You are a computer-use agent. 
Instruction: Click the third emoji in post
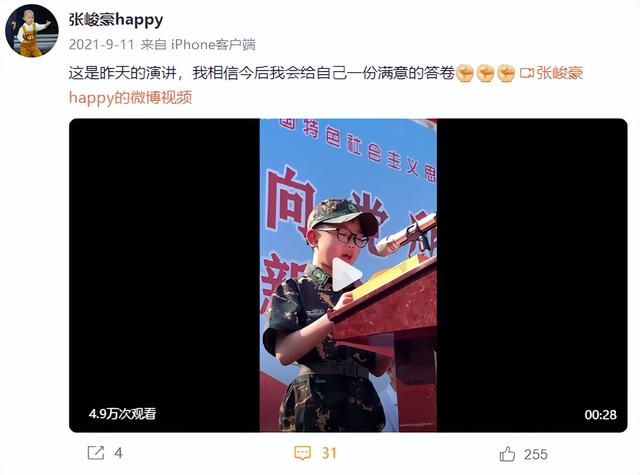506,73
